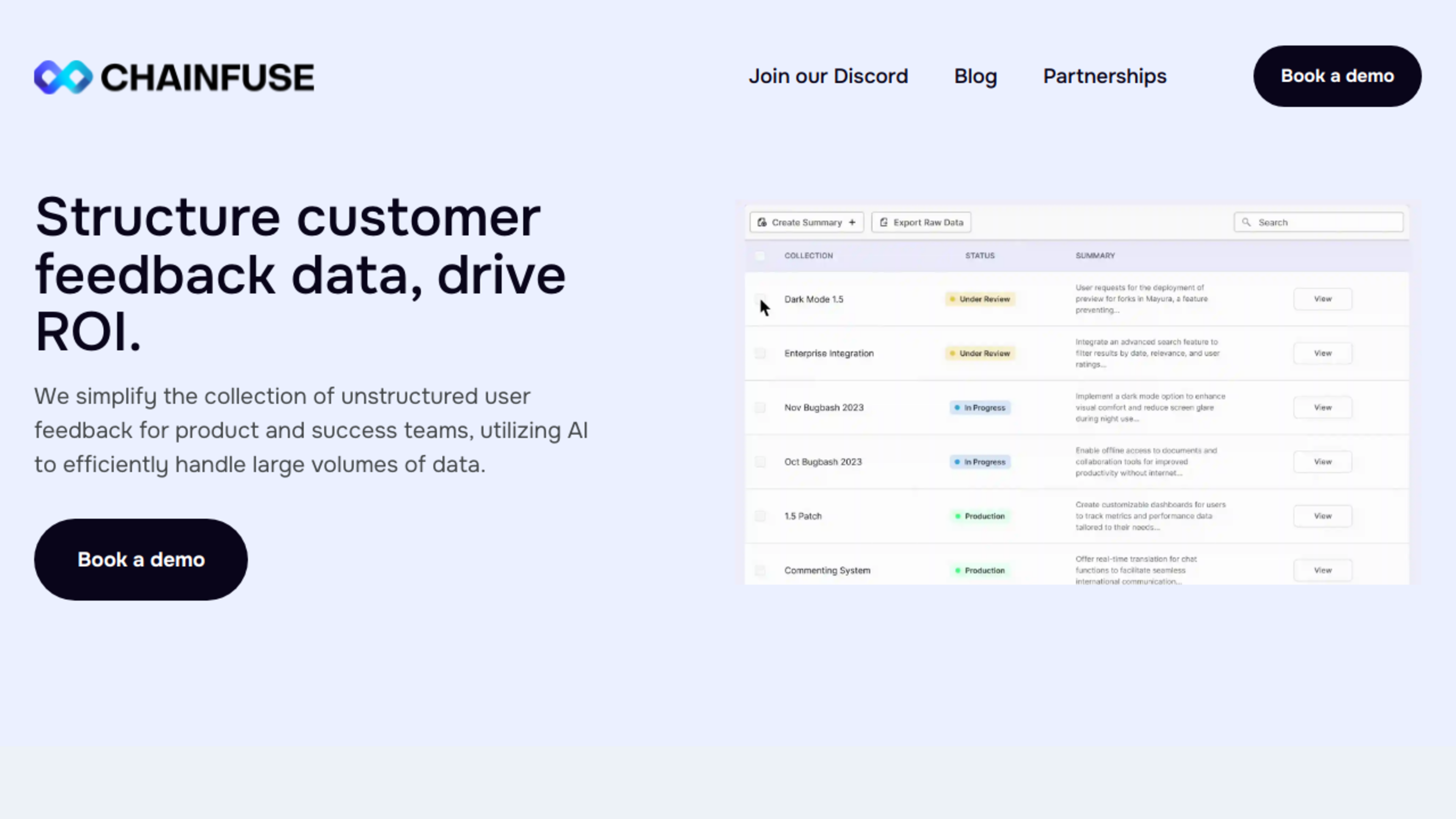Click the Create Summary document icon
Screen dimensions: 1456x819
click(x=762, y=222)
